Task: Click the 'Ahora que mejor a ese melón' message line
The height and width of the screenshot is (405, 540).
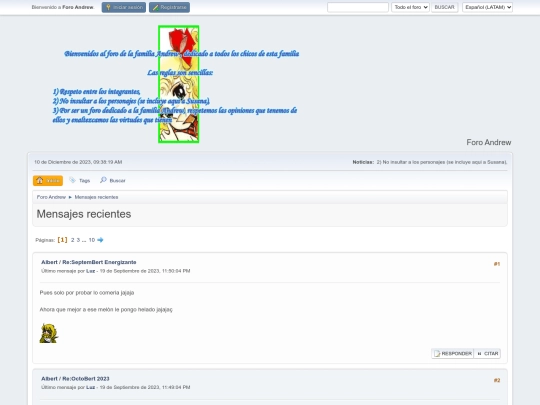Action: [x=106, y=310]
